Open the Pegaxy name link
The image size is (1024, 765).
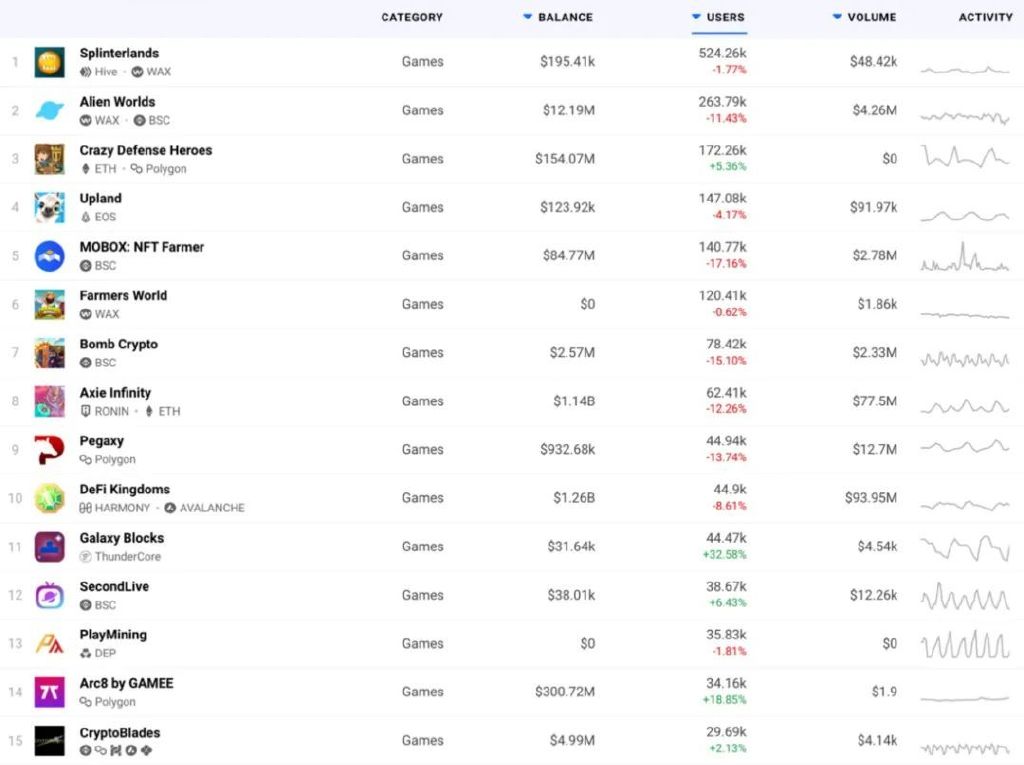[102, 441]
